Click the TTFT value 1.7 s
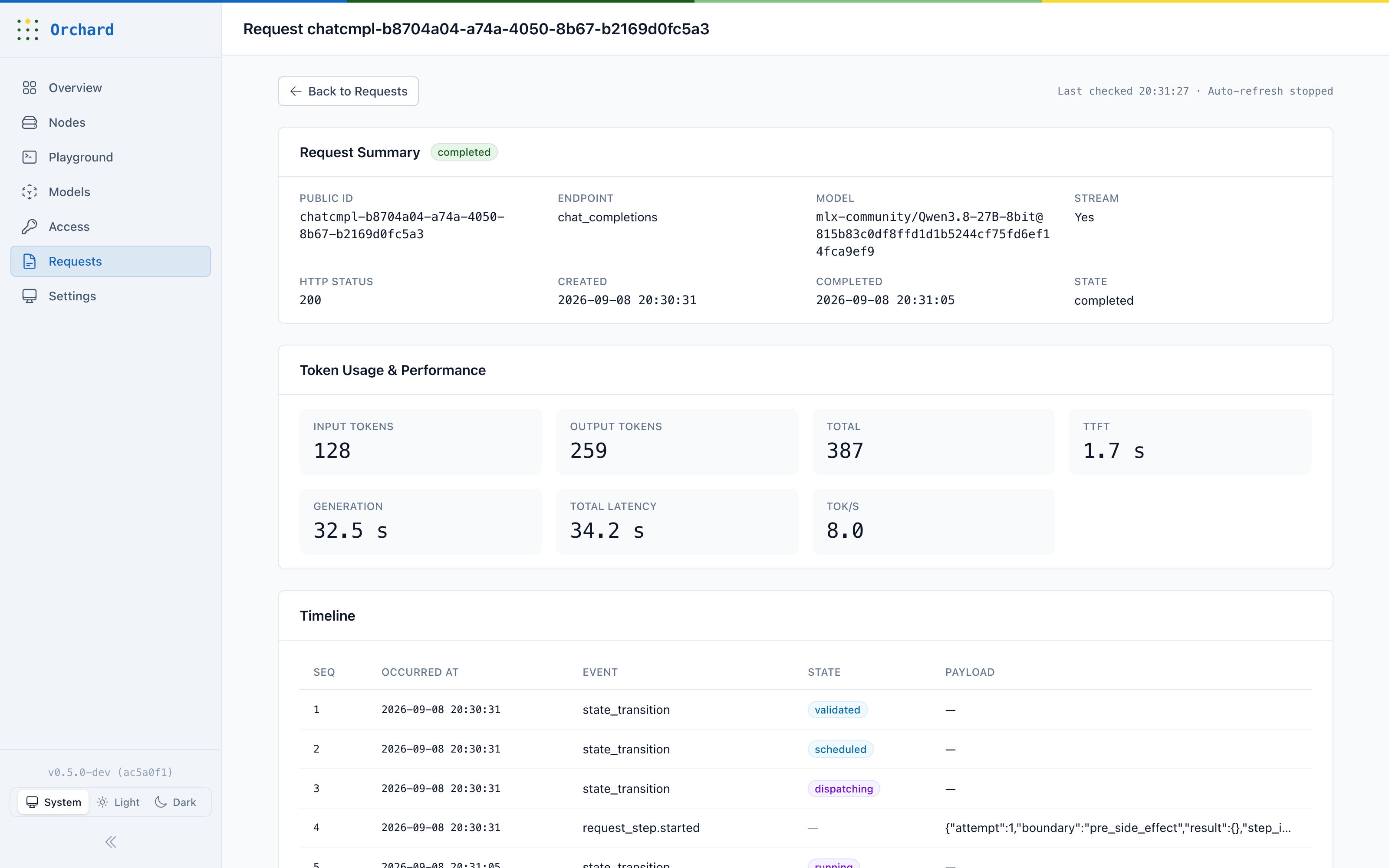The width and height of the screenshot is (1389, 868). [x=1113, y=450]
